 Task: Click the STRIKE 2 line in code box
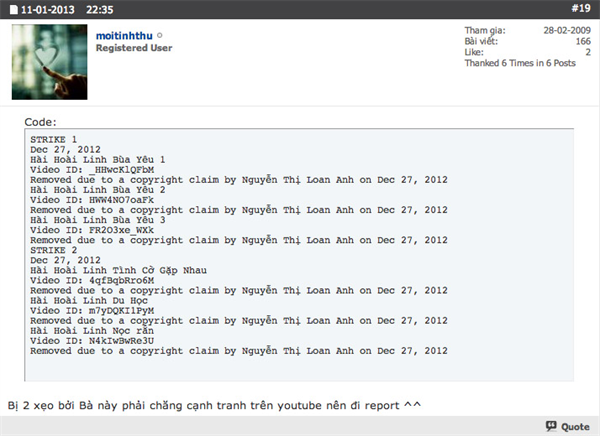53,246
